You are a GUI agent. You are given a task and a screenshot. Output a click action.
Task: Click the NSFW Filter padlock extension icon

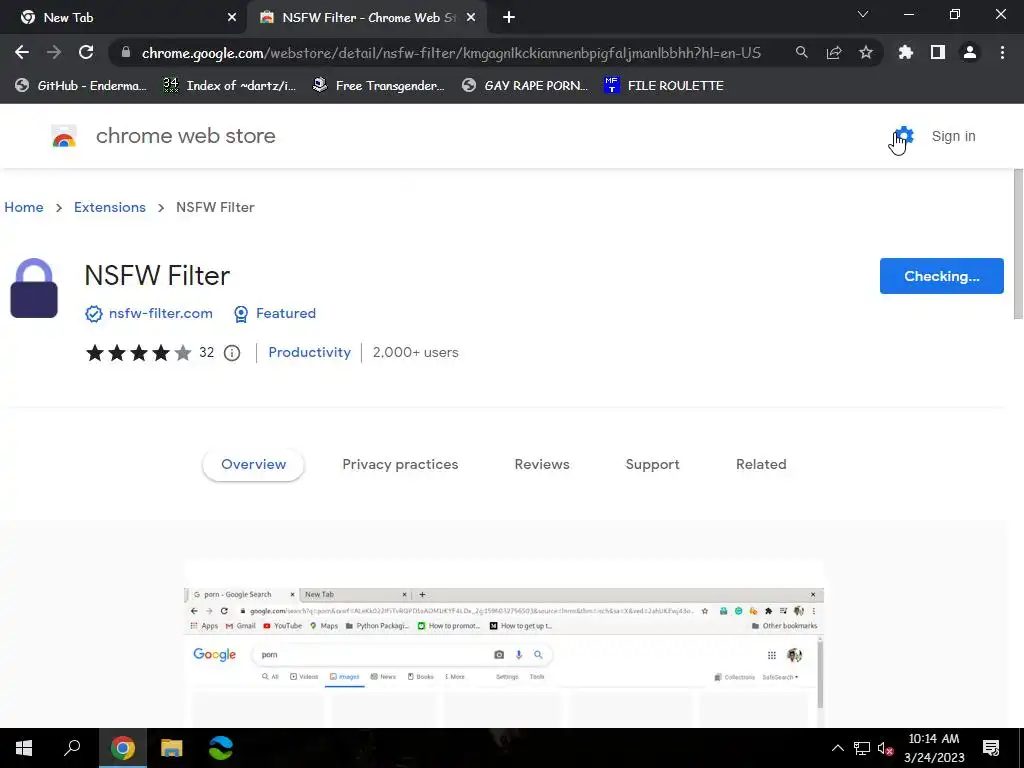(34, 288)
